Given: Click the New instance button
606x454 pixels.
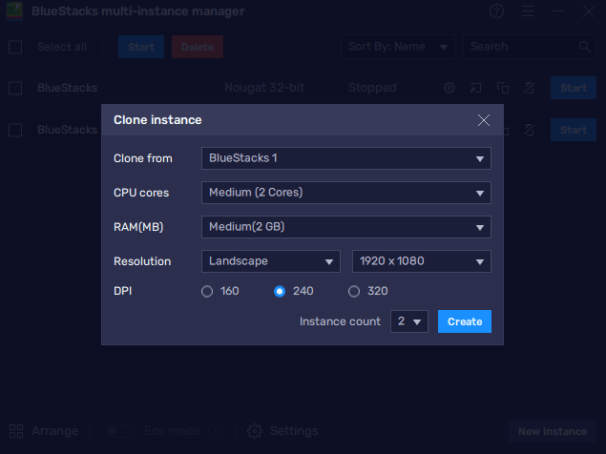Looking at the screenshot, I should tap(552, 431).
